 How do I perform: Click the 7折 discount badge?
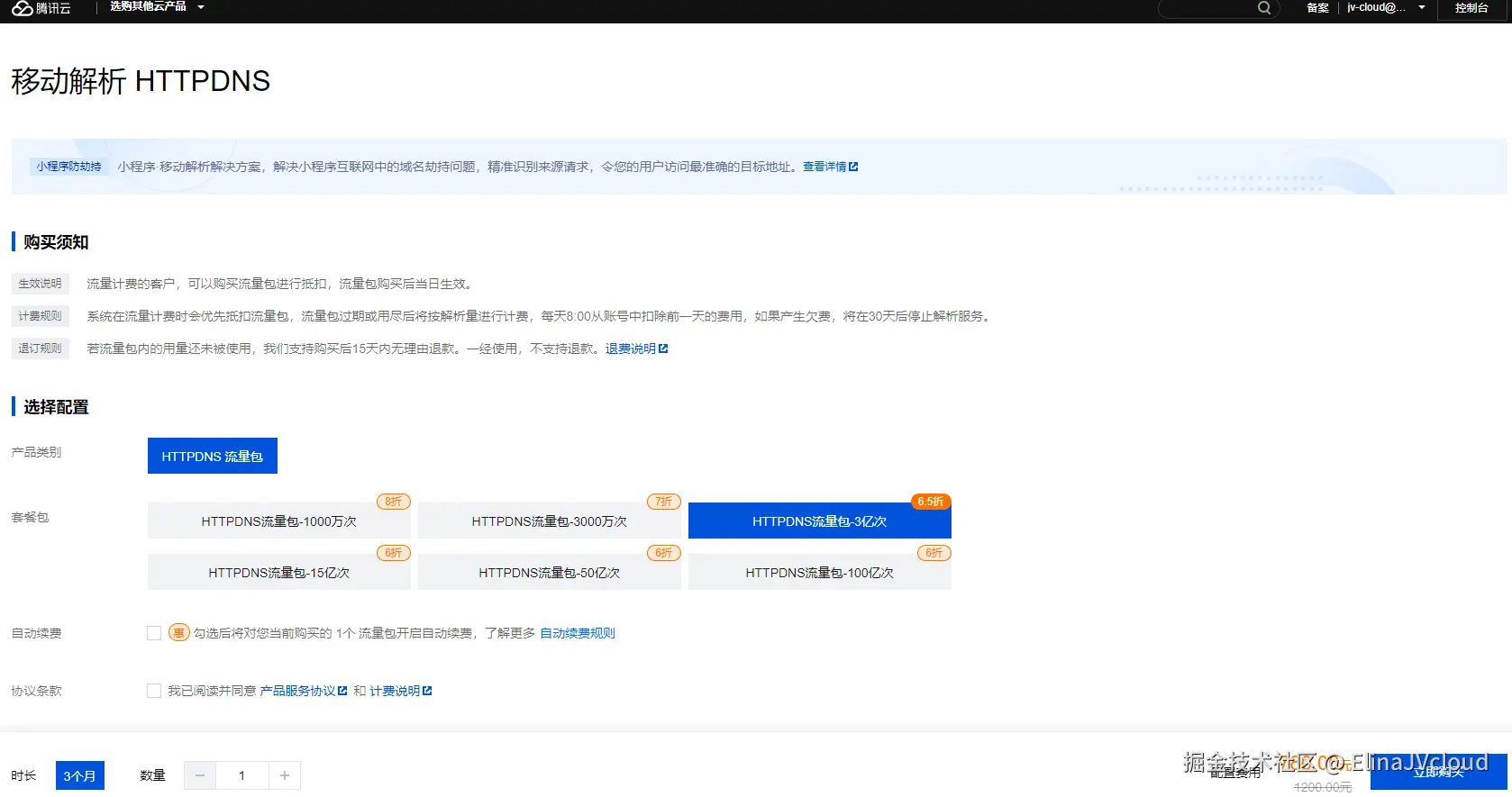pyautogui.click(x=664, y=502)
